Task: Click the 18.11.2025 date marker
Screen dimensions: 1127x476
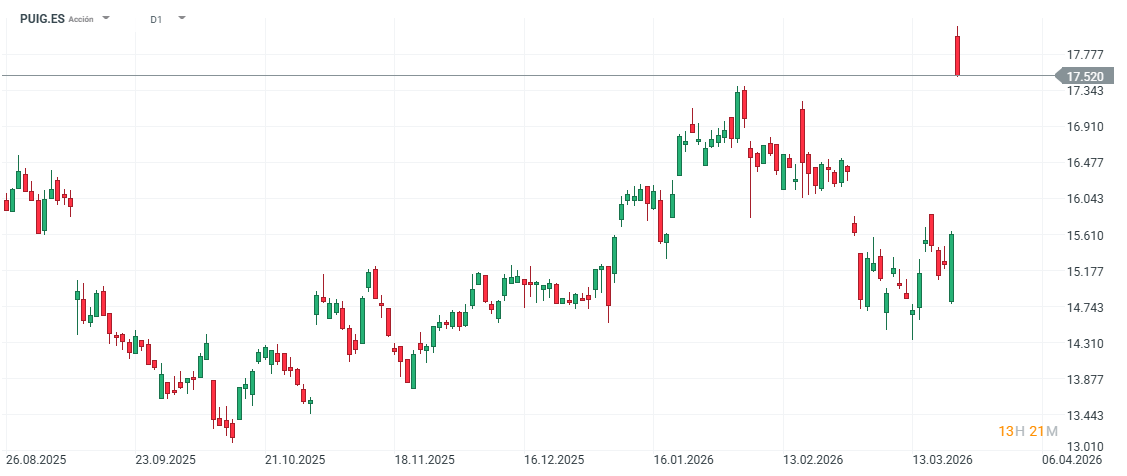Action: 425,460
